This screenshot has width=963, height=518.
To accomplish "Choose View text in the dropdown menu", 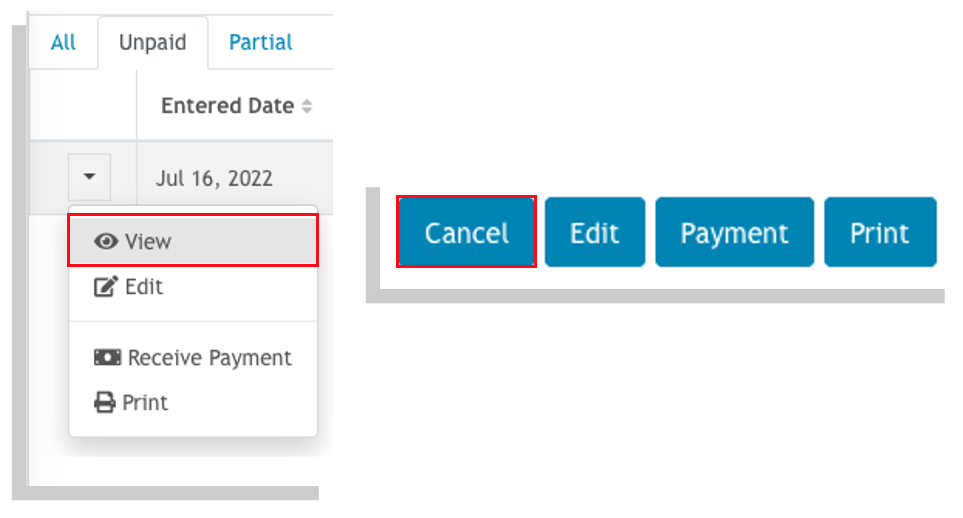I will pyautogui.click(x=148, y=241).
